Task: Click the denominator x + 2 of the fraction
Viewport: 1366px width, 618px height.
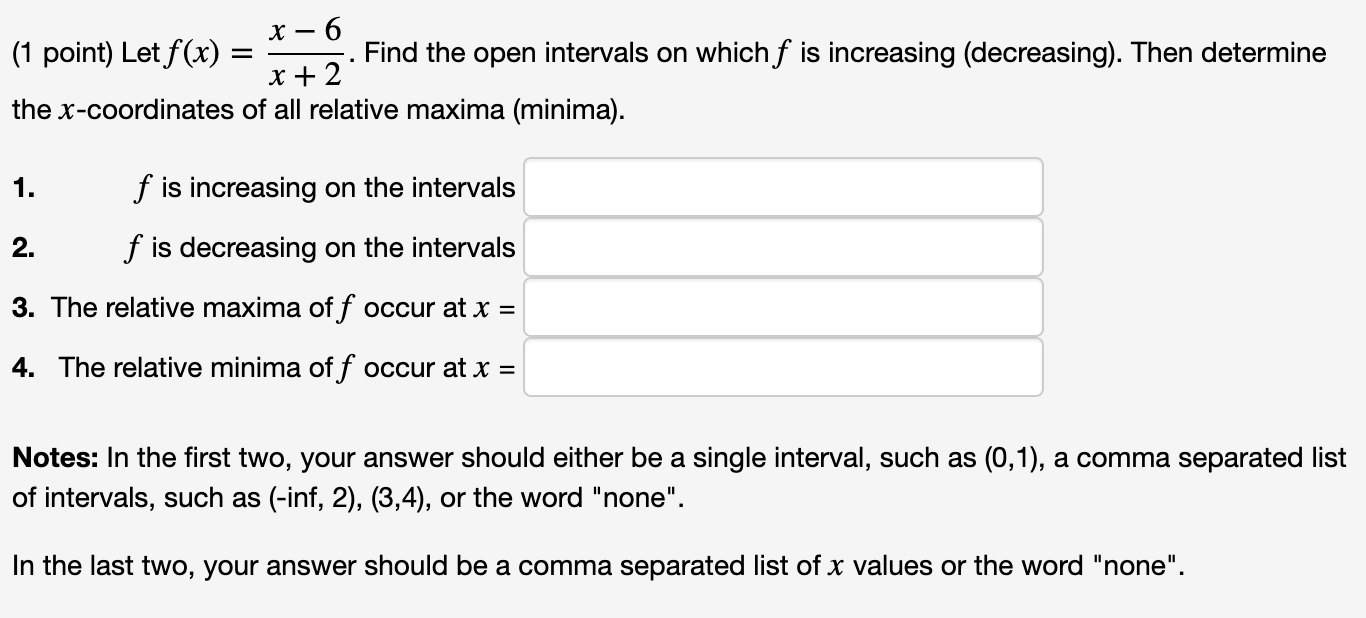Action: tap(307, 74)
